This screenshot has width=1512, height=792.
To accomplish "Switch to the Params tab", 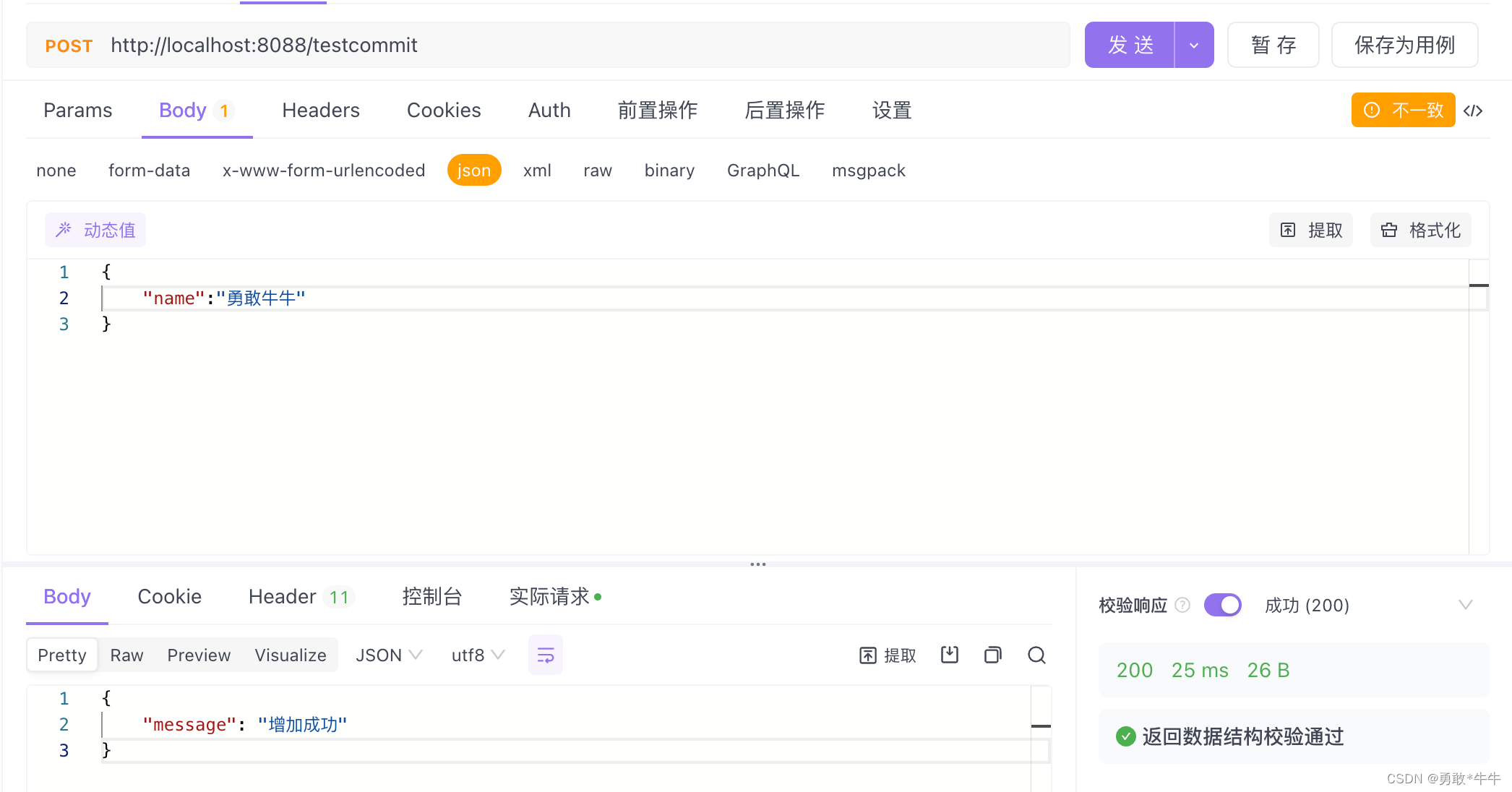I will [x=78, y=111].
